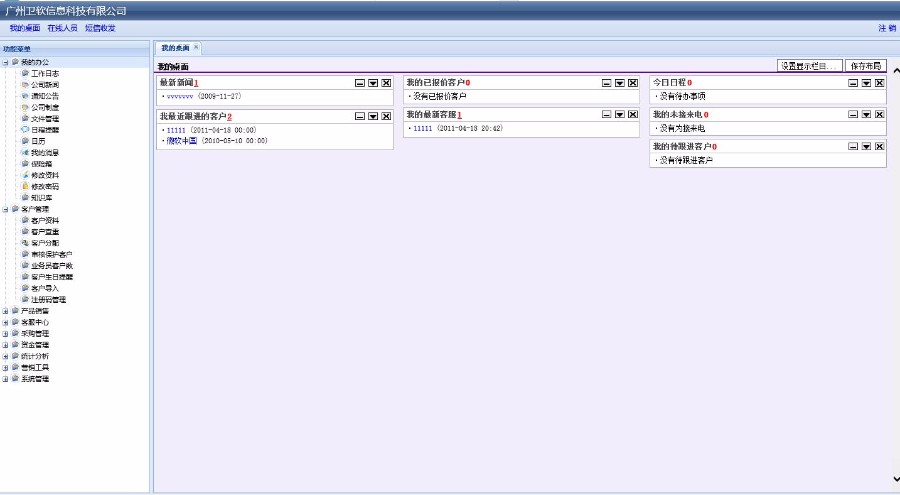Open dropdown arrow of 我的已报价客户 panel

click(620, 83)
